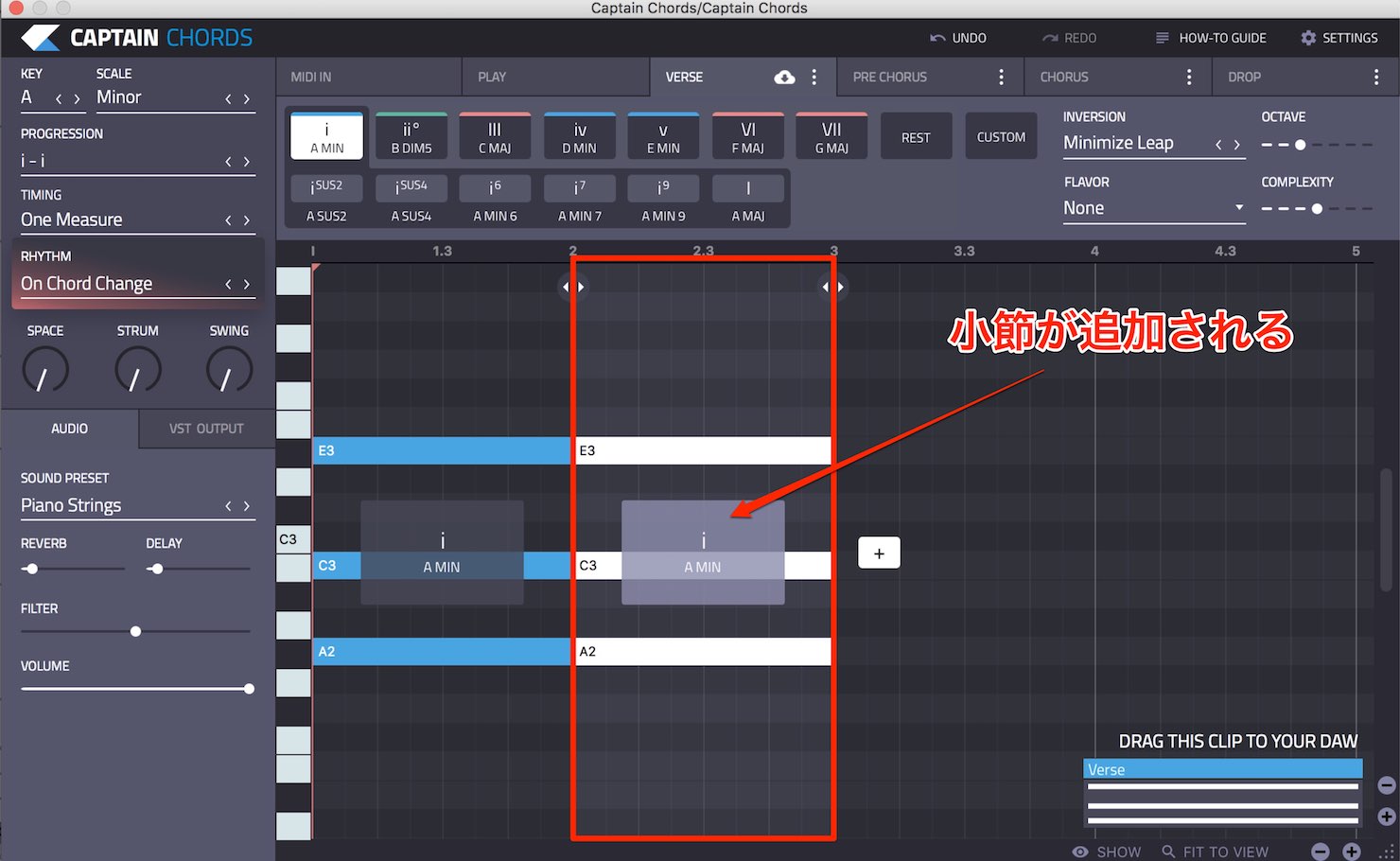
Task: Click FIT TO VIEW
Action: click(x=1216, y=852)
